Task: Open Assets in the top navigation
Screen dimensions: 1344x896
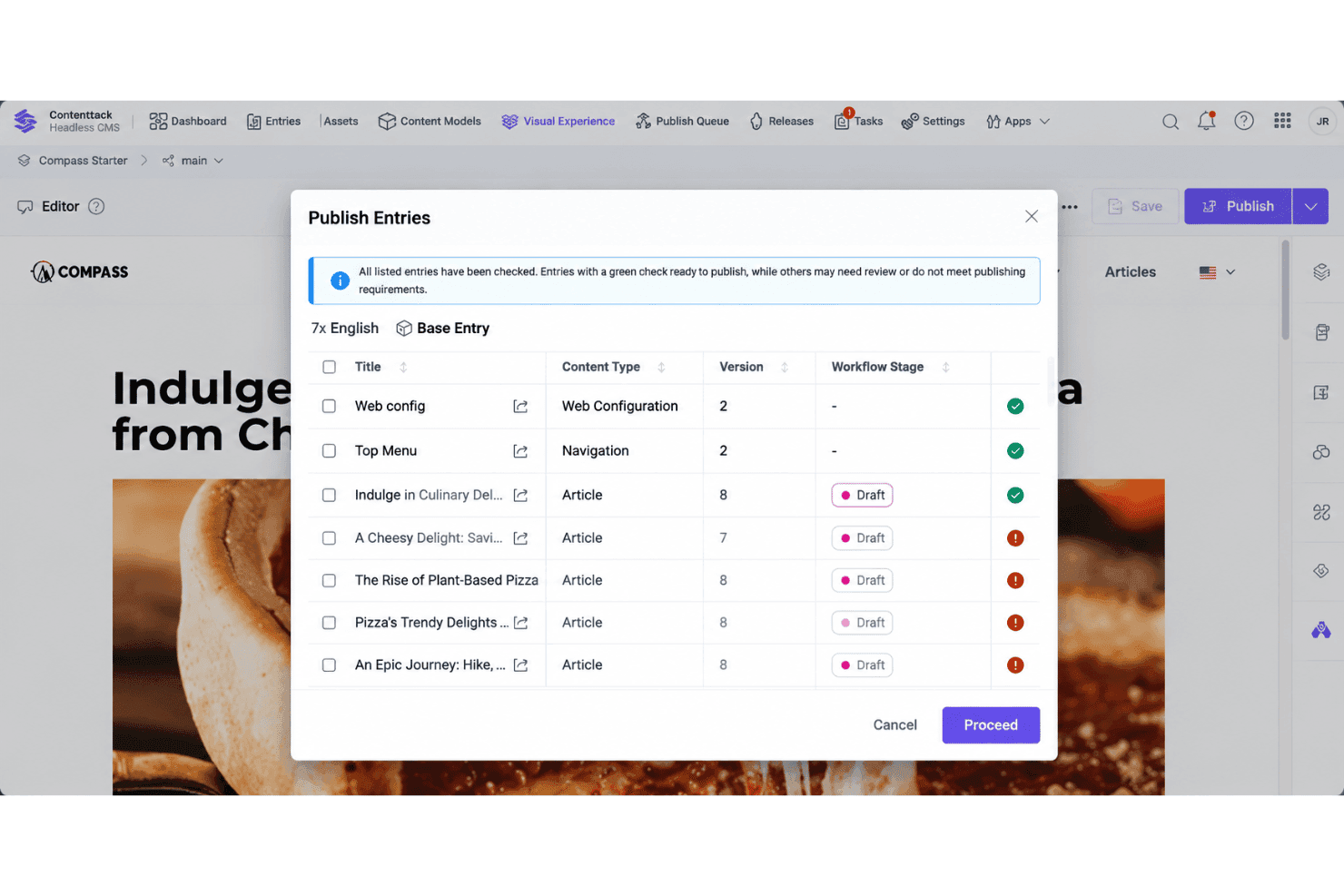Action: click(x=341, y=122)
